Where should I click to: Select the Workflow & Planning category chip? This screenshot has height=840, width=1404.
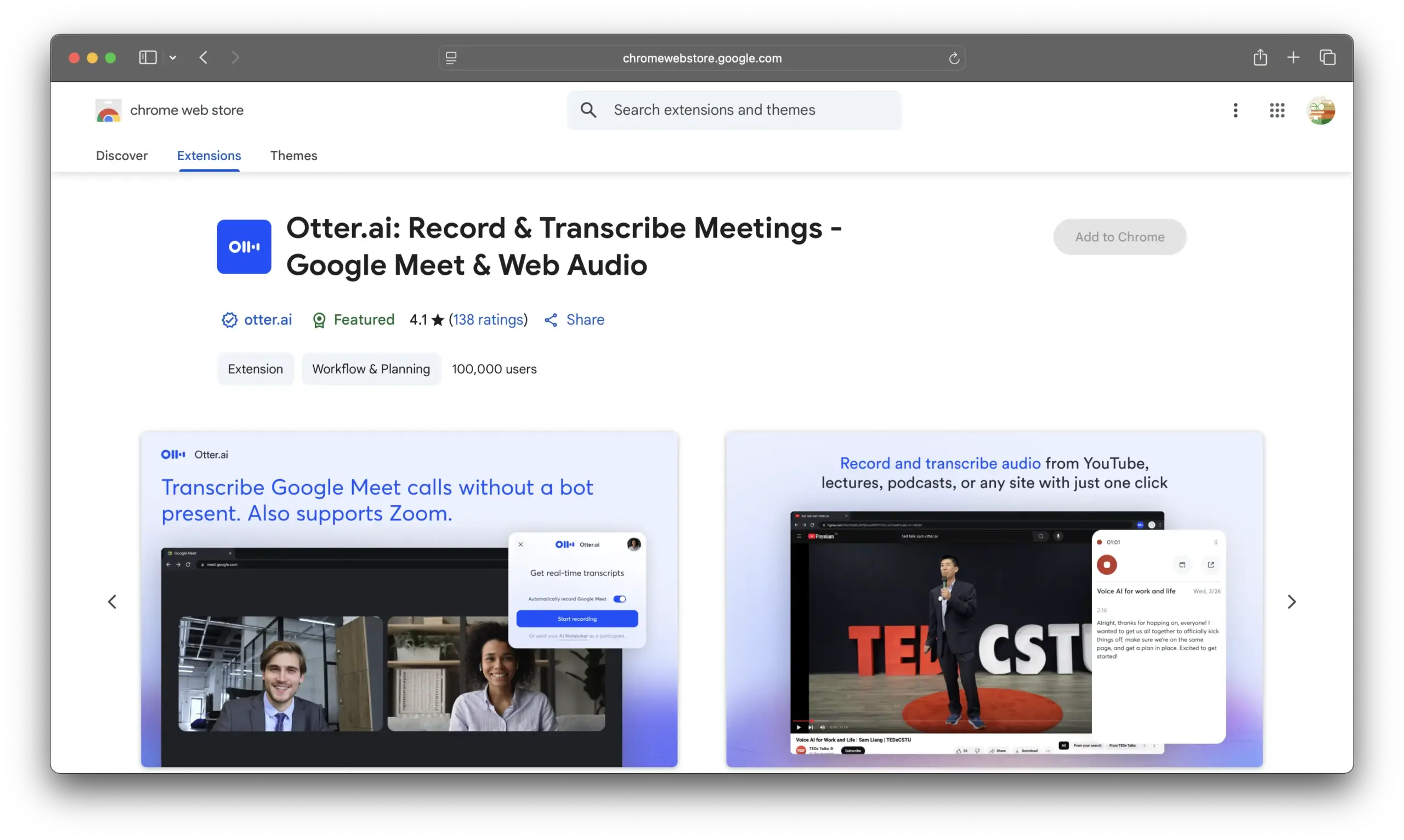371,369
